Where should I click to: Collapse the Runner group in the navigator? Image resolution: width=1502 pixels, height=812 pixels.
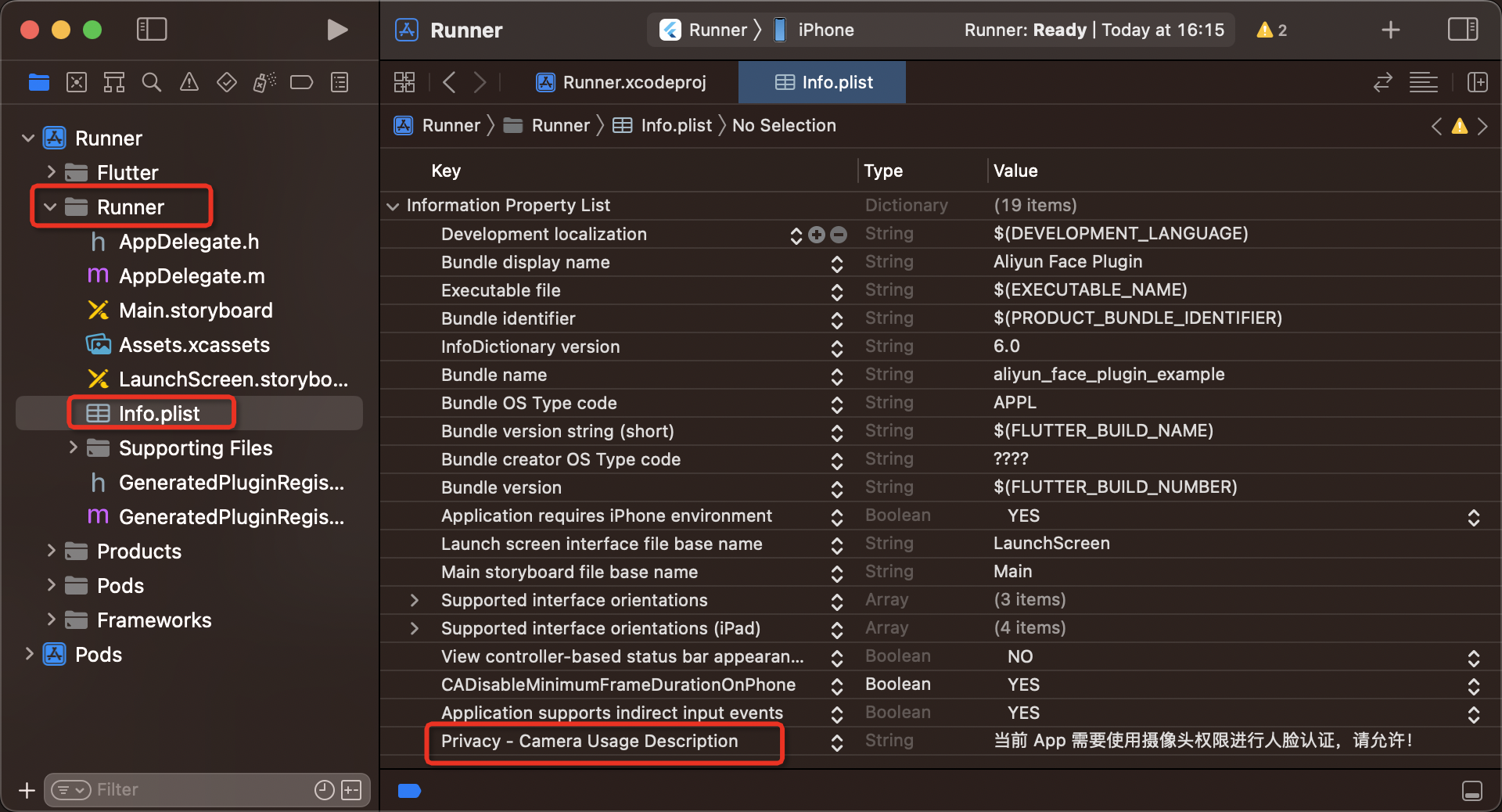pyautogui.click(x=51, y=207)
